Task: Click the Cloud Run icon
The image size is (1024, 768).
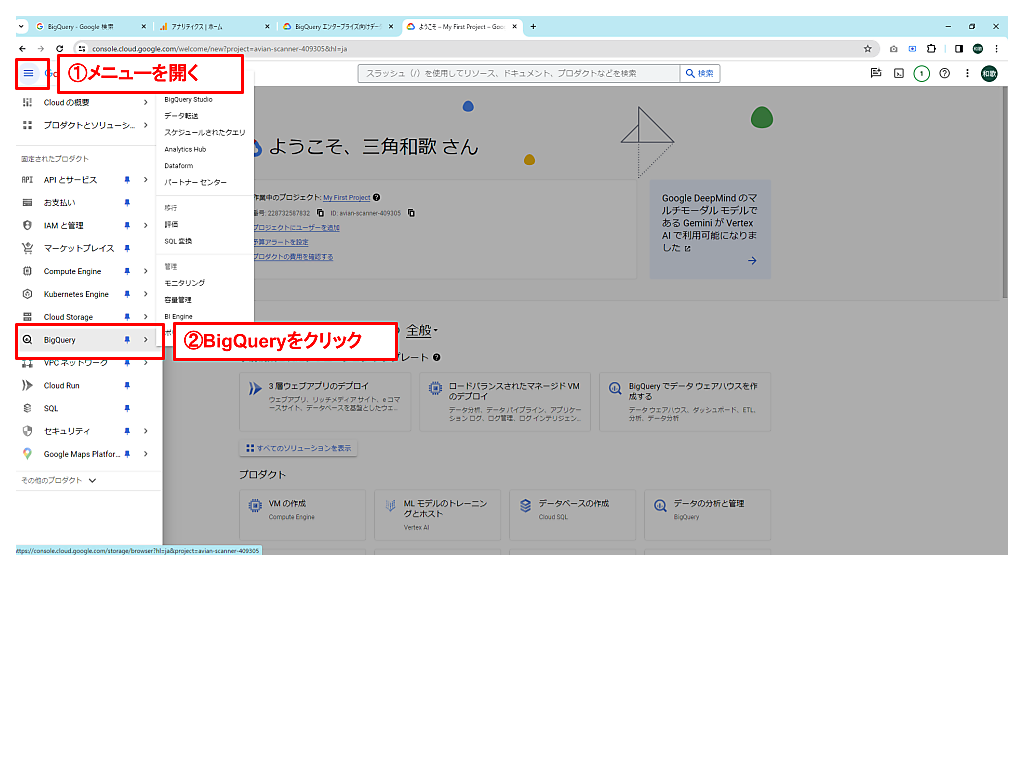Action: [x=27, y=385]
